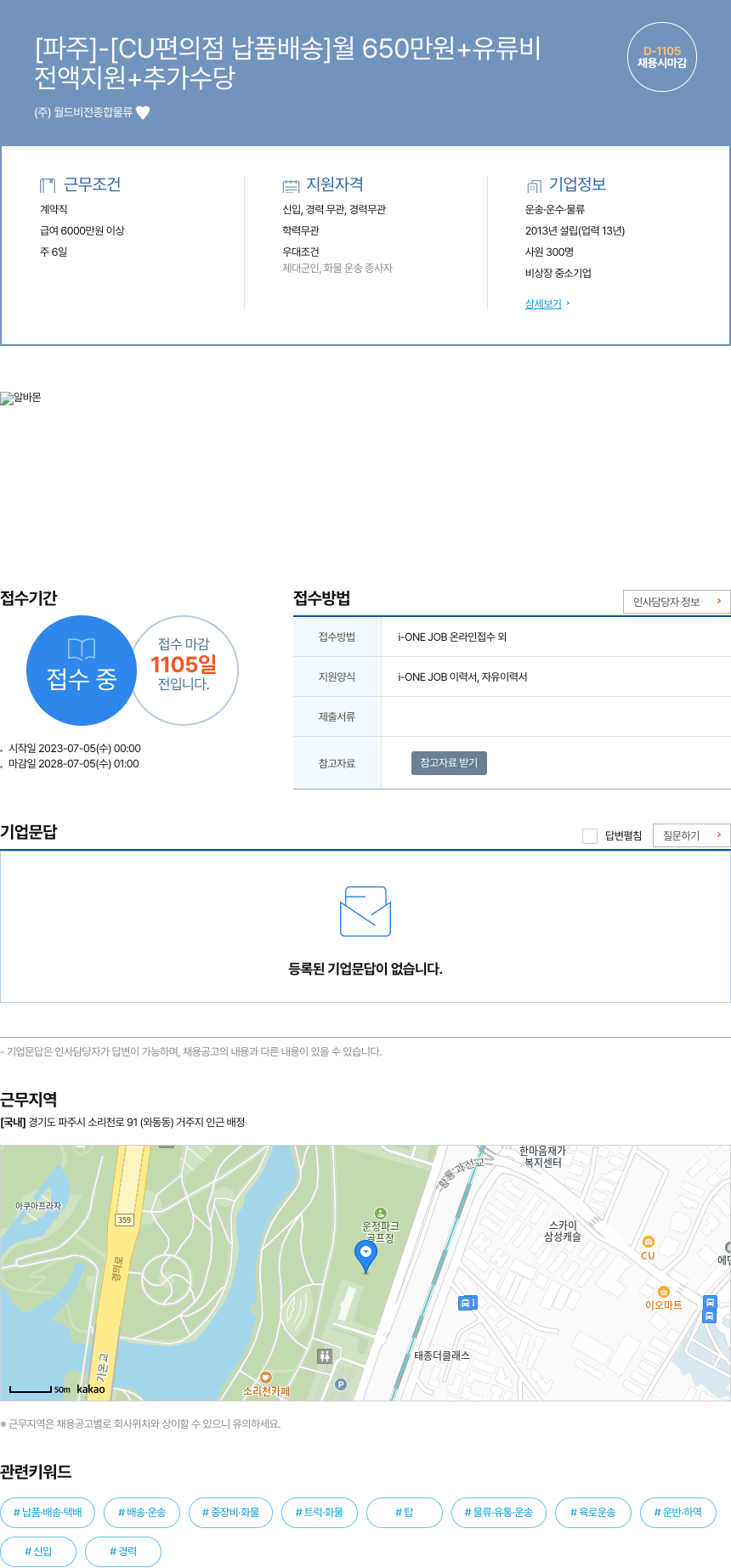The width and height of the screenshot is (731, 1568).
Task: Click the restroom icon on map
Action: [x=325, y=1356]
